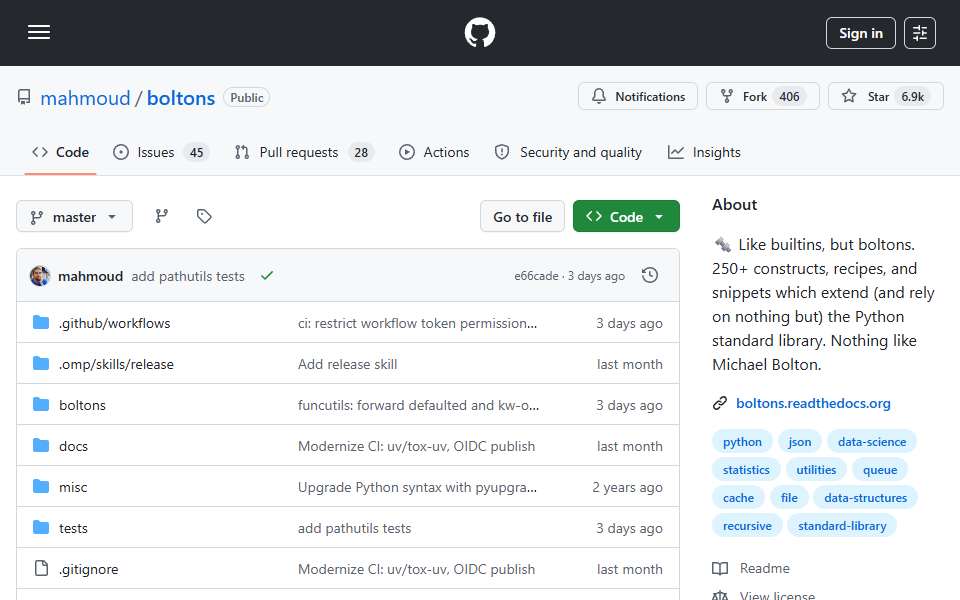Viewport: 960px width, 600px height.
Task: Open the Actions tab
Action: point(434,152)
